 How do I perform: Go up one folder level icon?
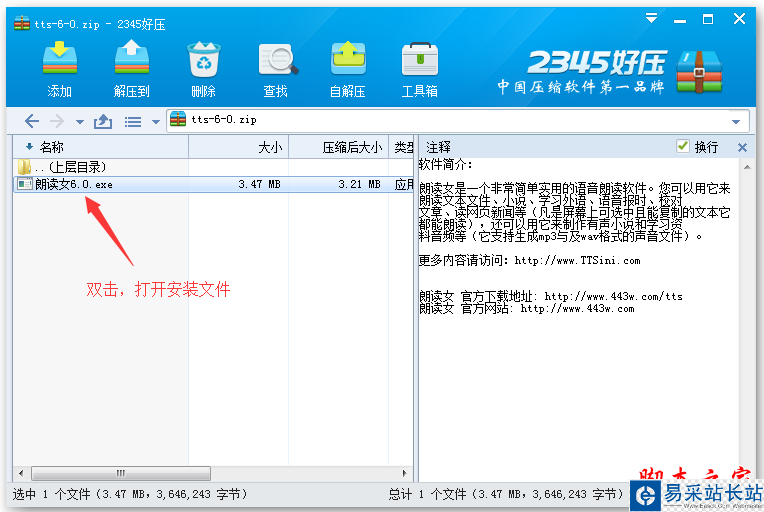point(103,121)
